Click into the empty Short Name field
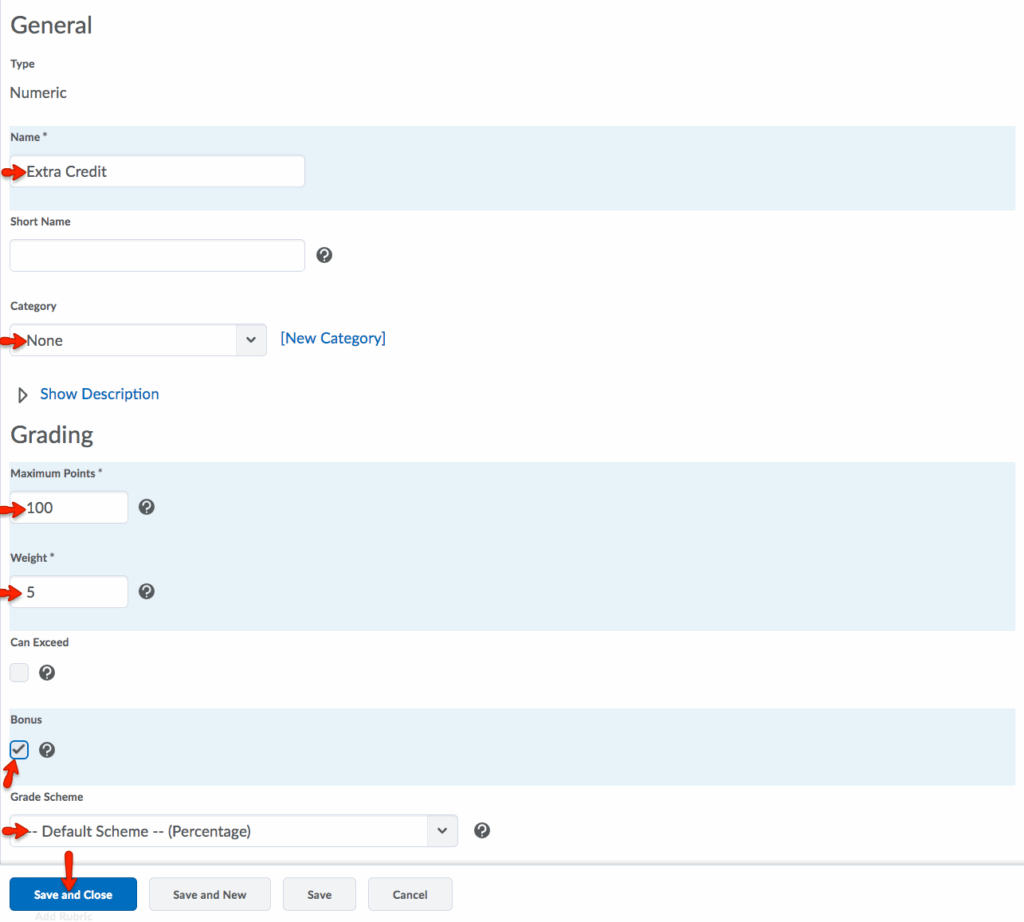The width and height of the screenshot is (1024, 922). 157,256
